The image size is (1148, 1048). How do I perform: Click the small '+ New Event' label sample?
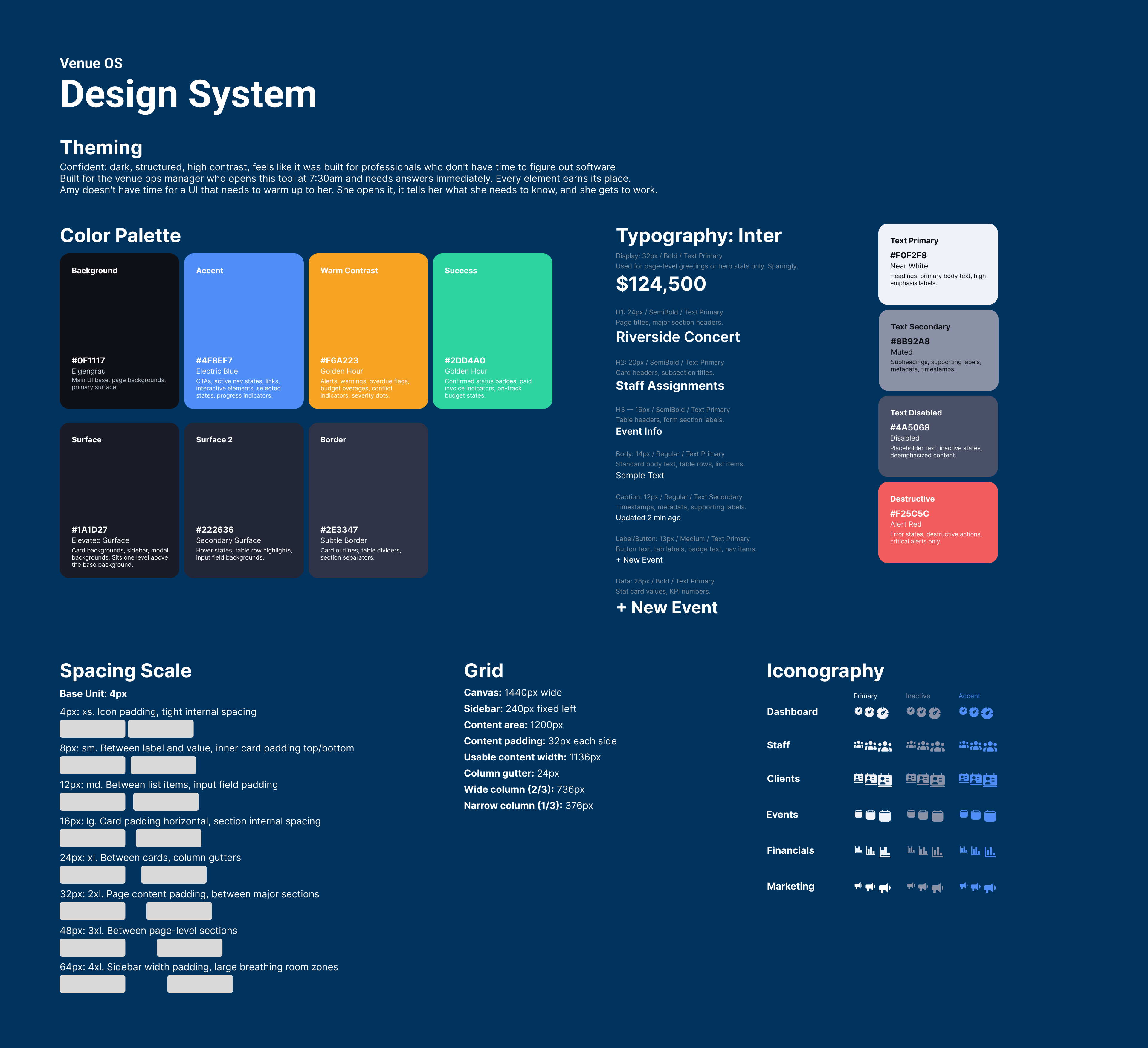(639, 560)
